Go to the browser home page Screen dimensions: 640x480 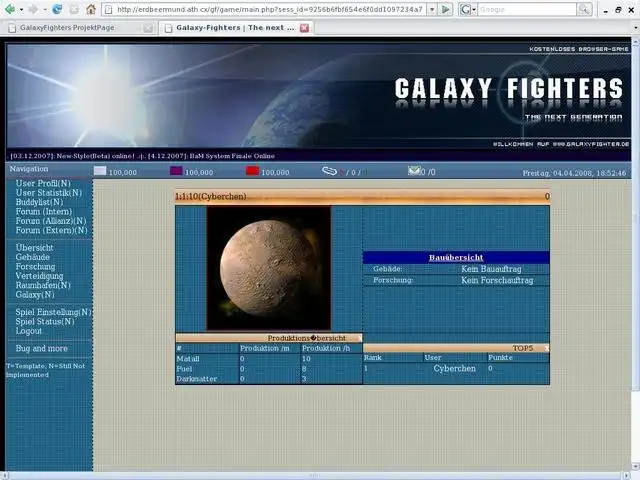pyautogui.click(x=91, y=9)
